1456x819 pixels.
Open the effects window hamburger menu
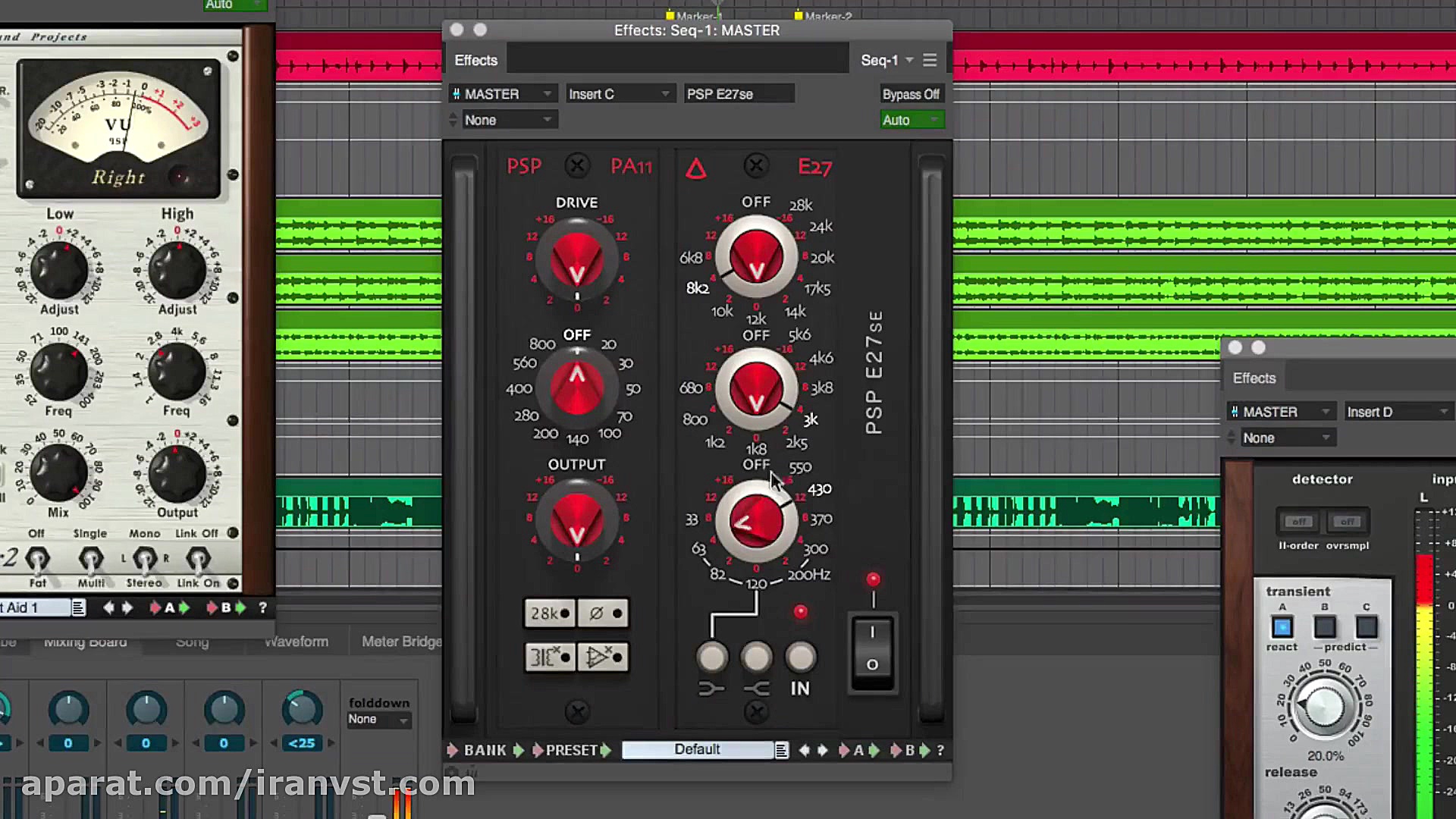[930, 60]
